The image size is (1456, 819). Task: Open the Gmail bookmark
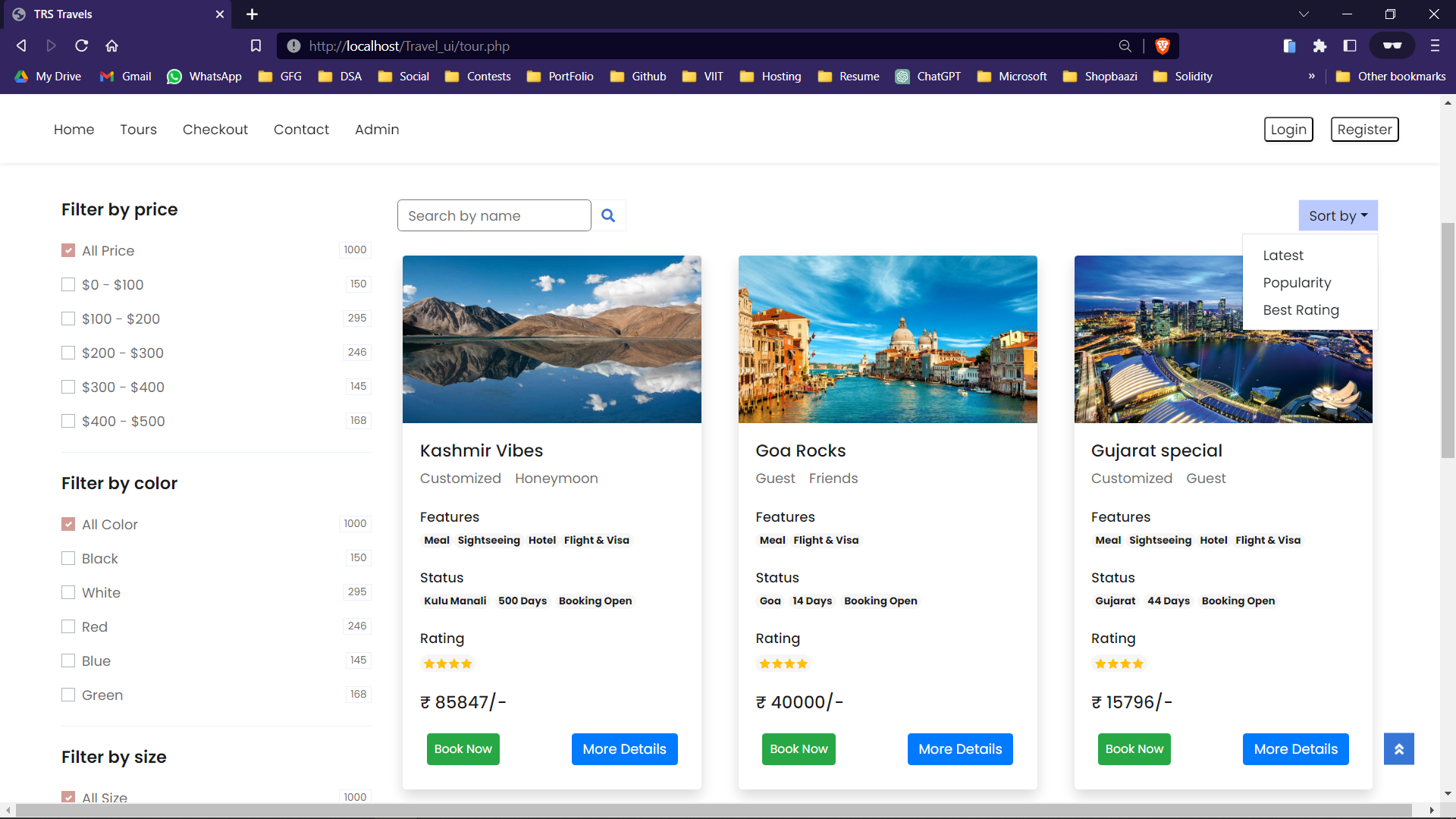(x=126, y=76)
